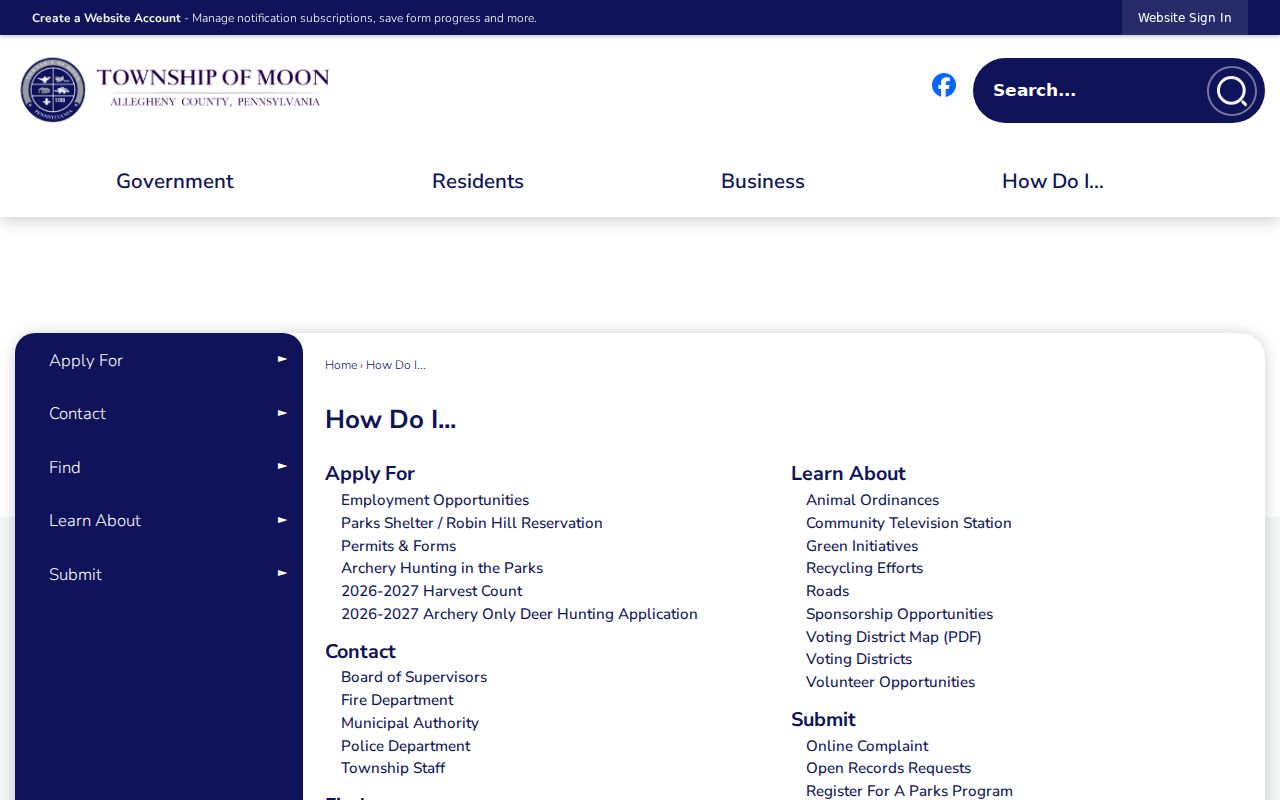Click the Learn About section heading

(x=848, y=473)
